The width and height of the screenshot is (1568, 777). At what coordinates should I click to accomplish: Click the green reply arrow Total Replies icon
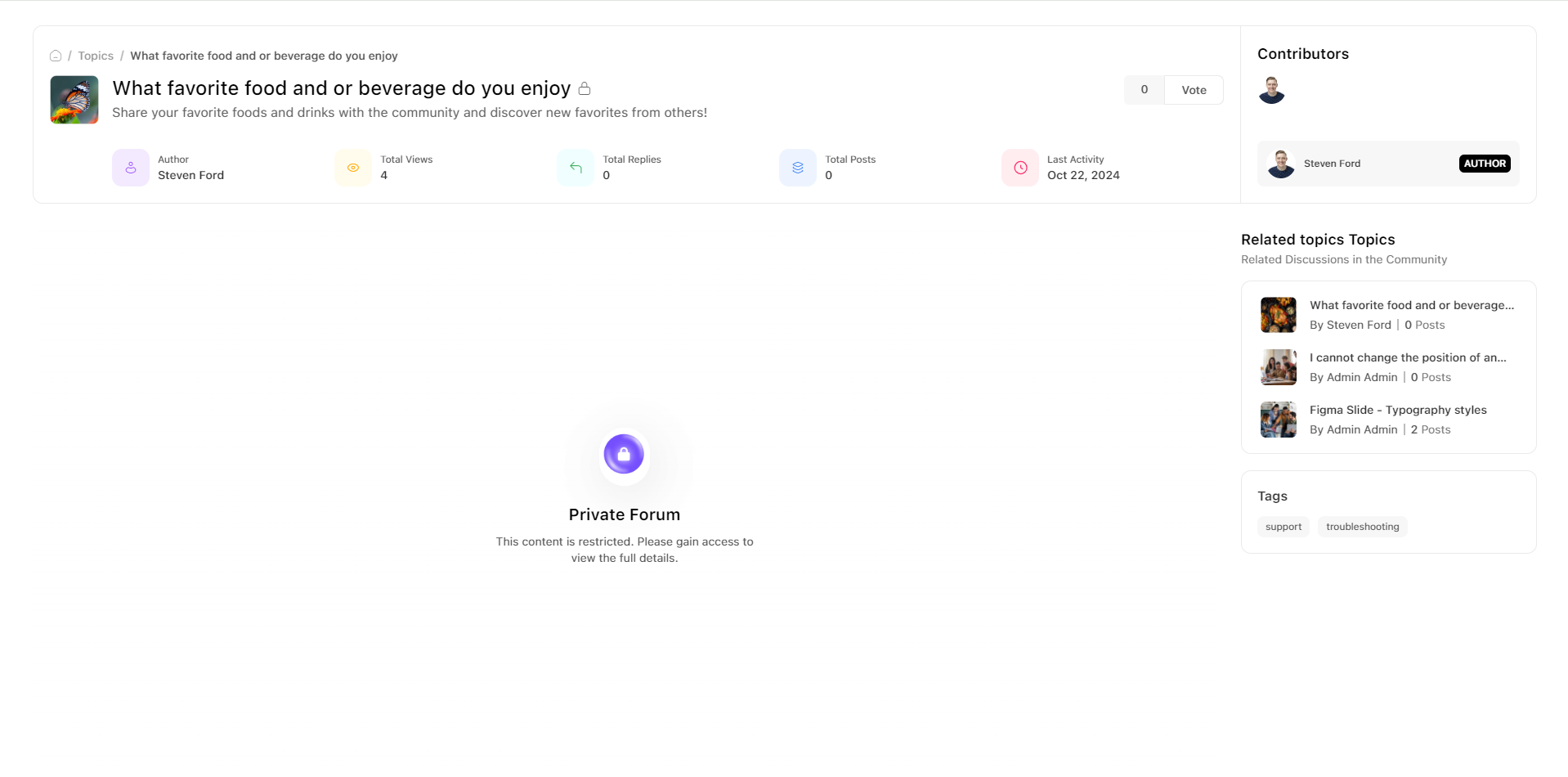click(x=576, y=168)
